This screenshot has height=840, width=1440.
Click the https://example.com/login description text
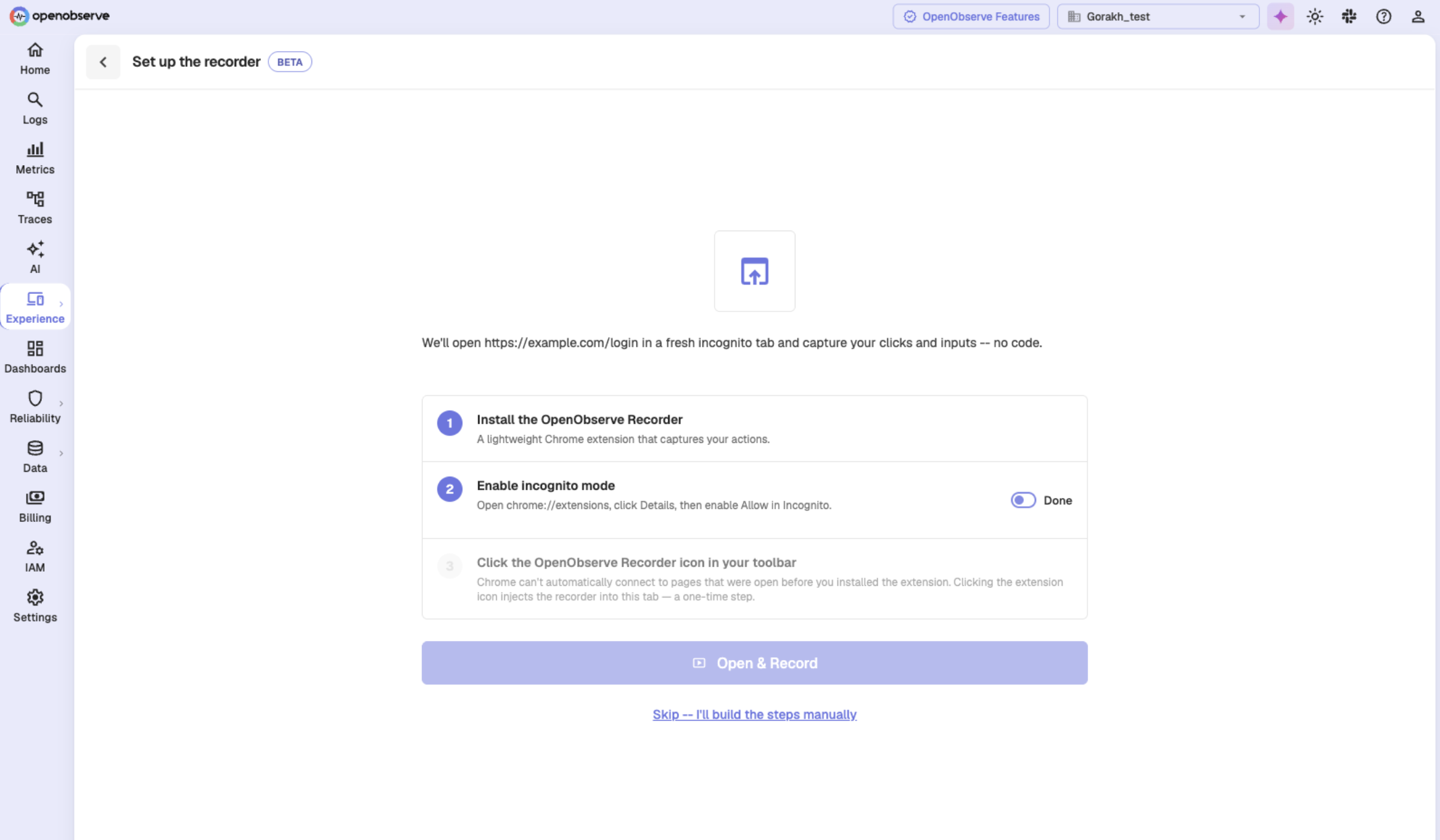731,343
